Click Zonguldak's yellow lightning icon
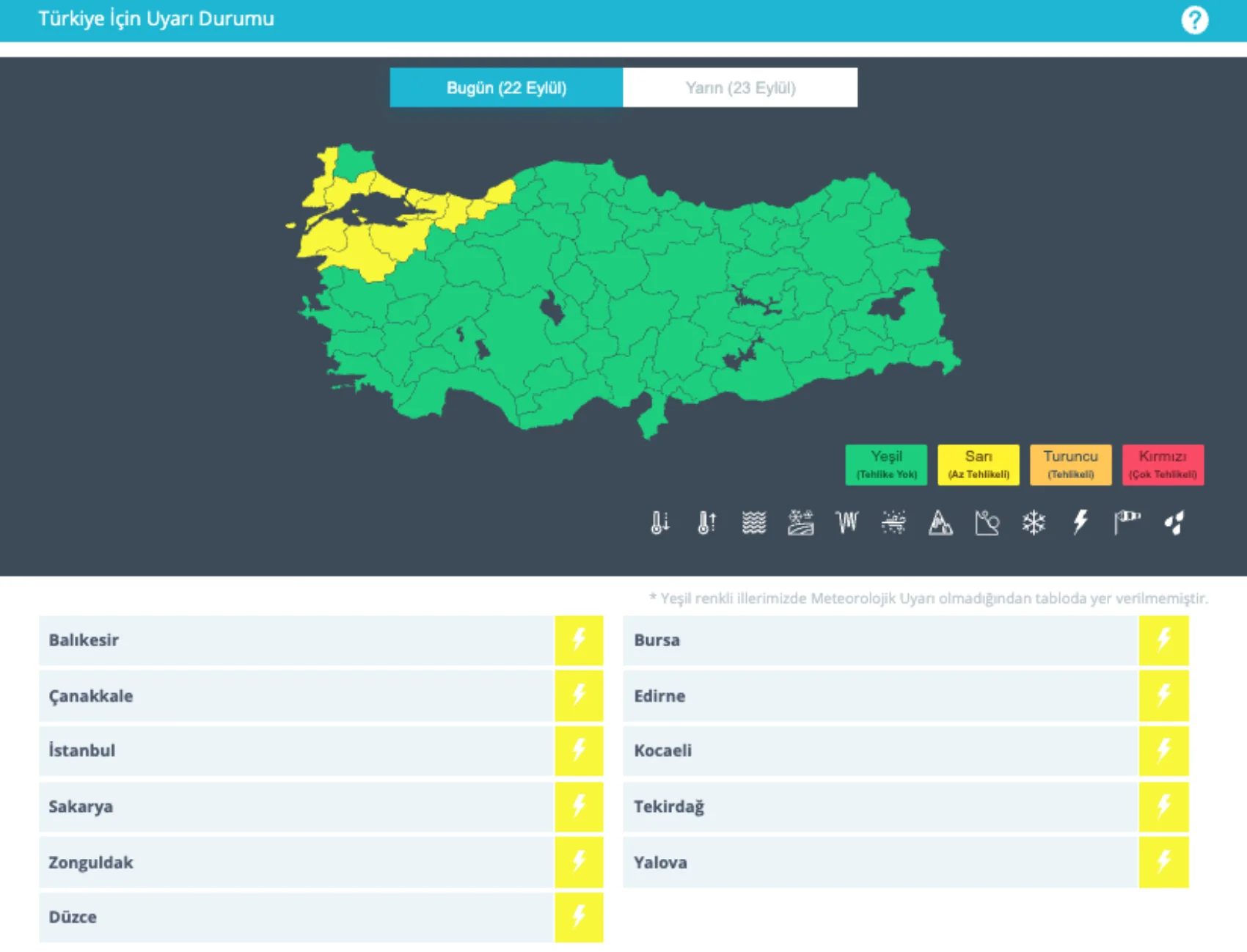1247x952 pixels. 579,862
